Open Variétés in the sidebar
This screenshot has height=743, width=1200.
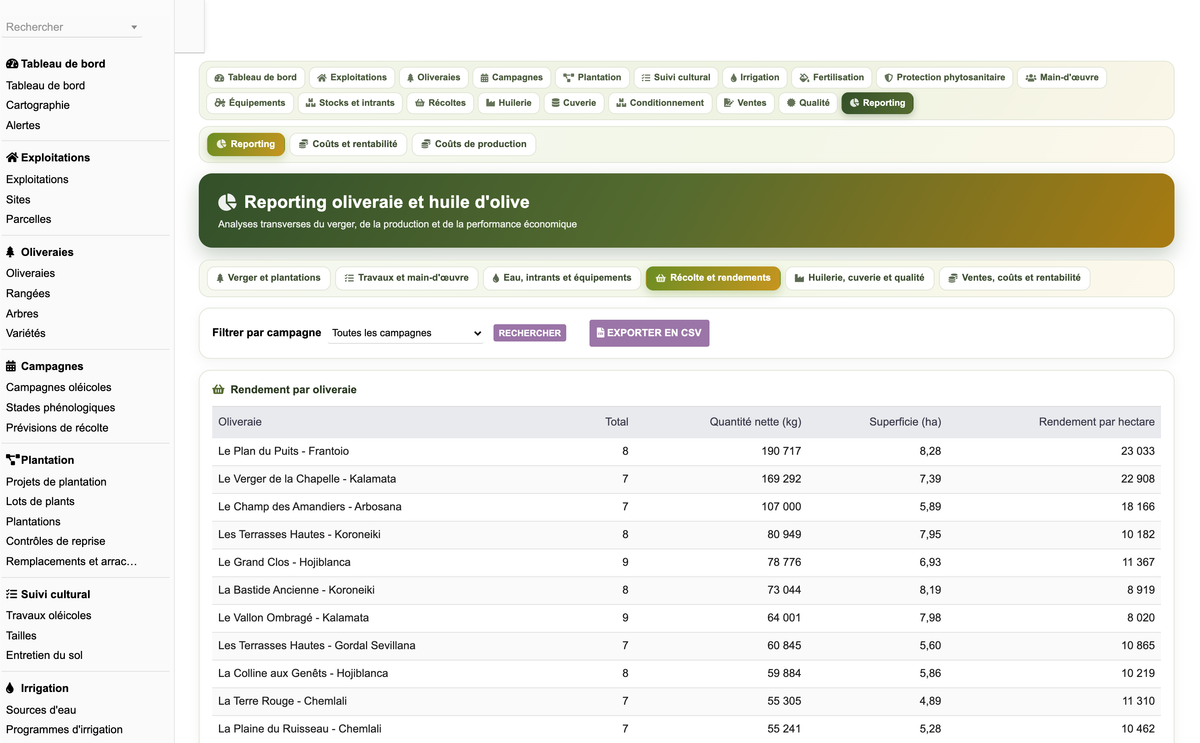(26, 333)
